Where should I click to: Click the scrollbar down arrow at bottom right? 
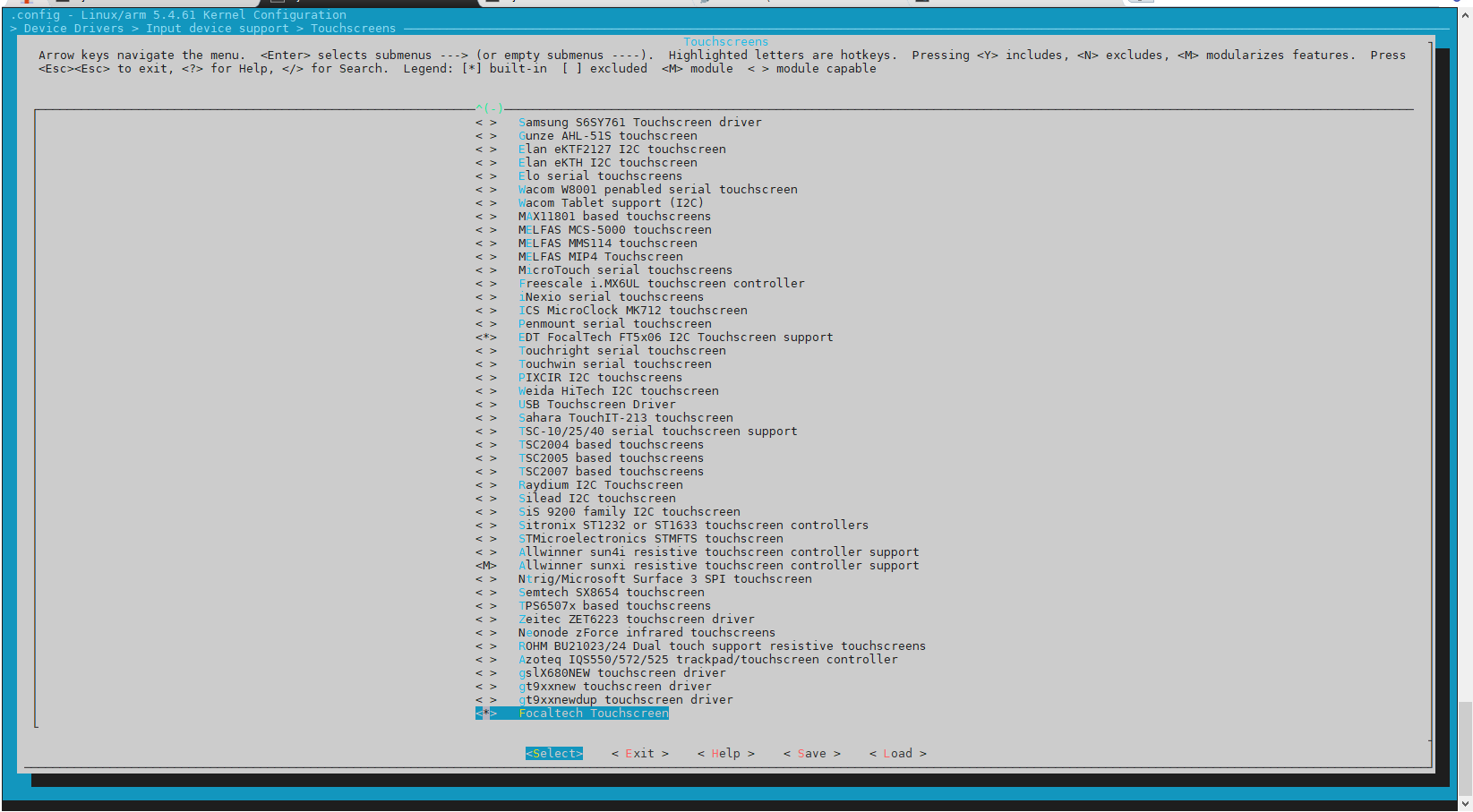coord(1465,803)
